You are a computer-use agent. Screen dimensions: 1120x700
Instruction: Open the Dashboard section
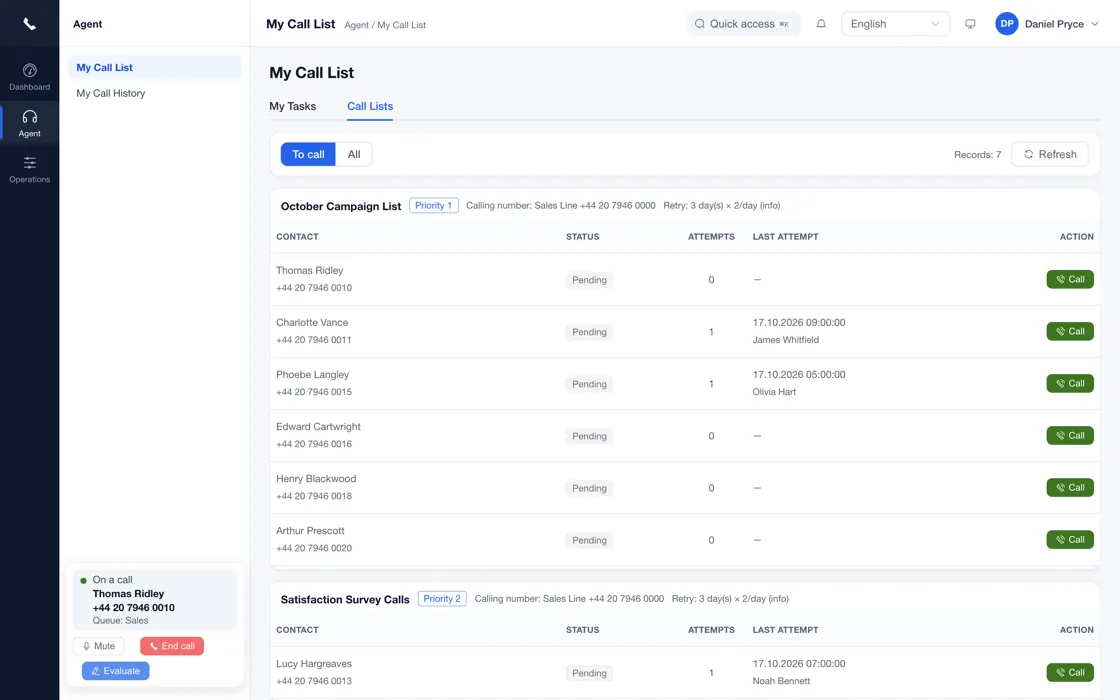coord(29,77)
